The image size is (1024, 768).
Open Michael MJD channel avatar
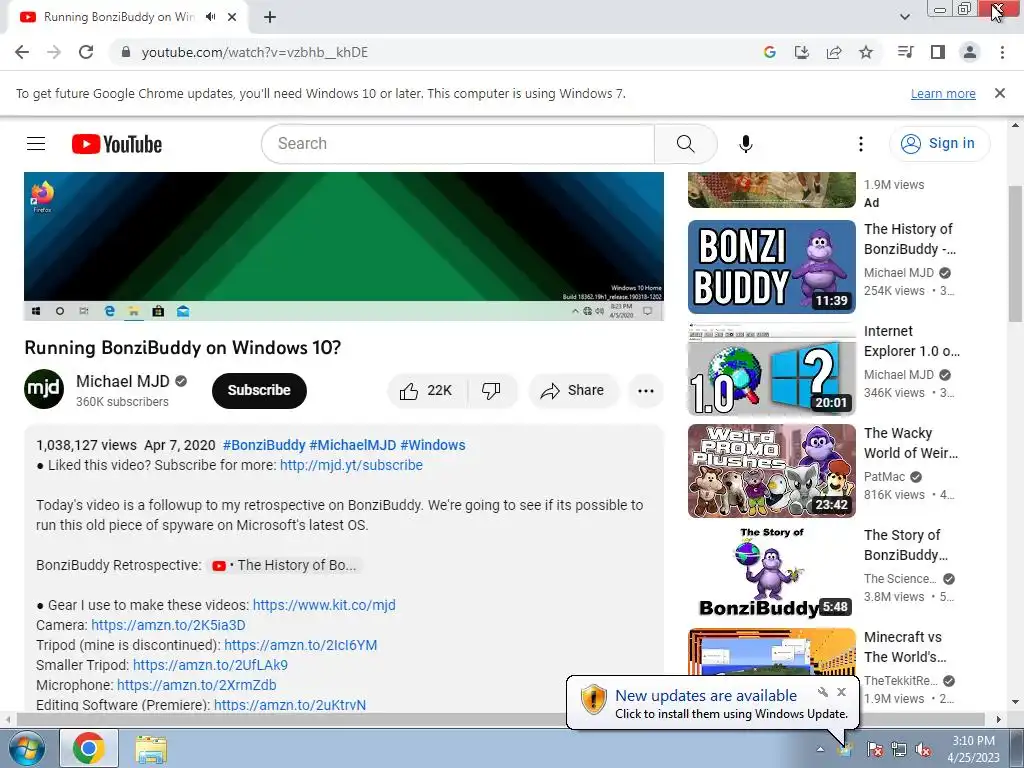[44, 389]
